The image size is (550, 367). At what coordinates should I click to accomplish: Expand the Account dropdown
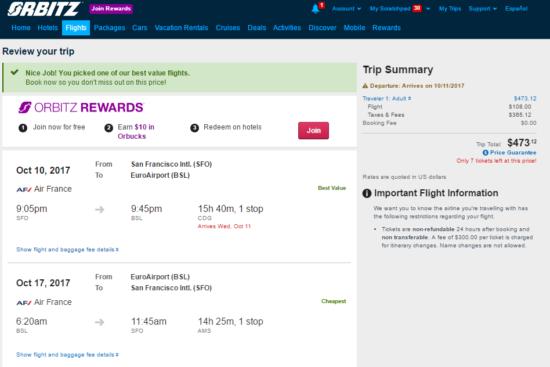[x=347, y=9]
